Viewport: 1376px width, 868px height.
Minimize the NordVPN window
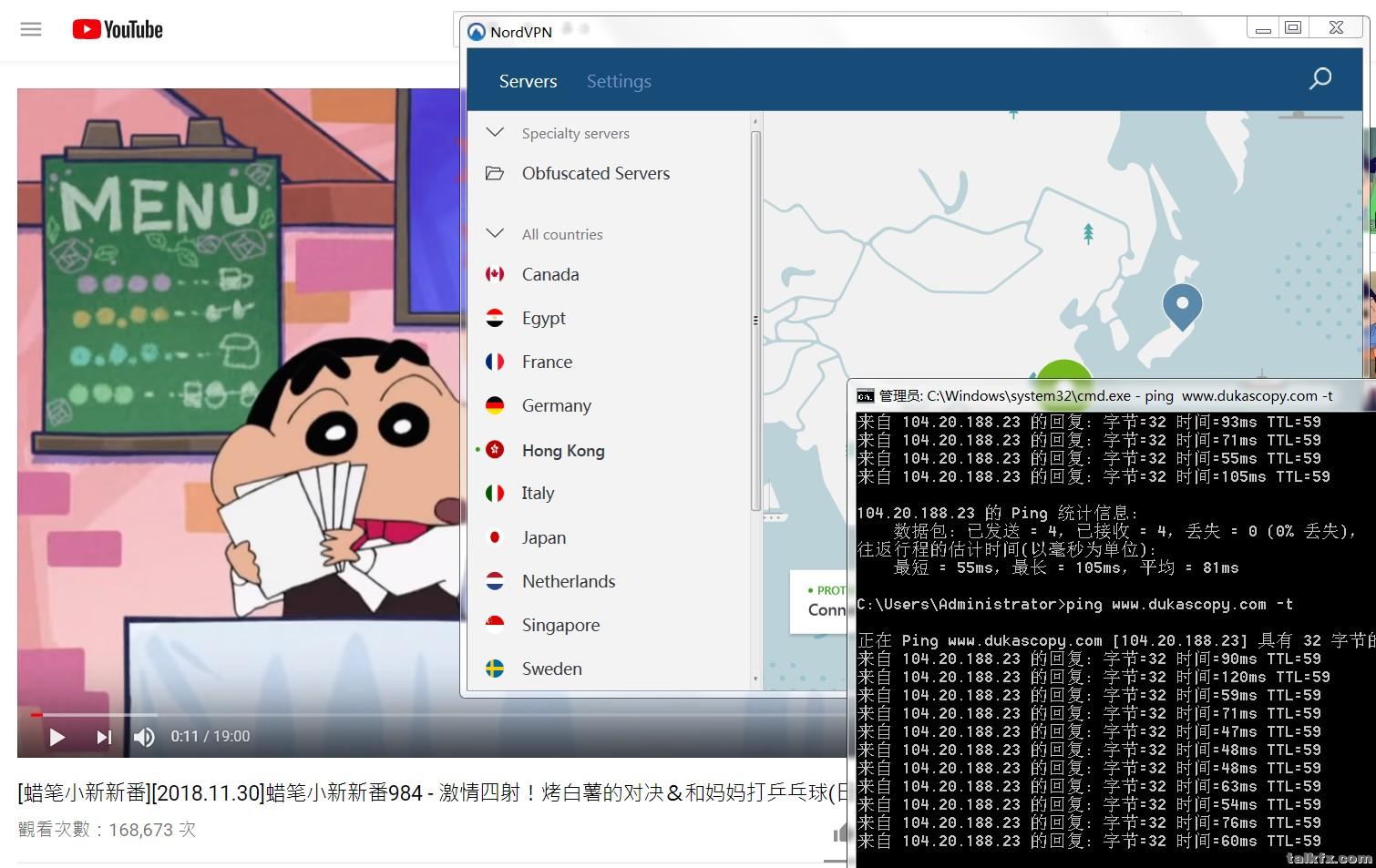(x=1263, y=28)
